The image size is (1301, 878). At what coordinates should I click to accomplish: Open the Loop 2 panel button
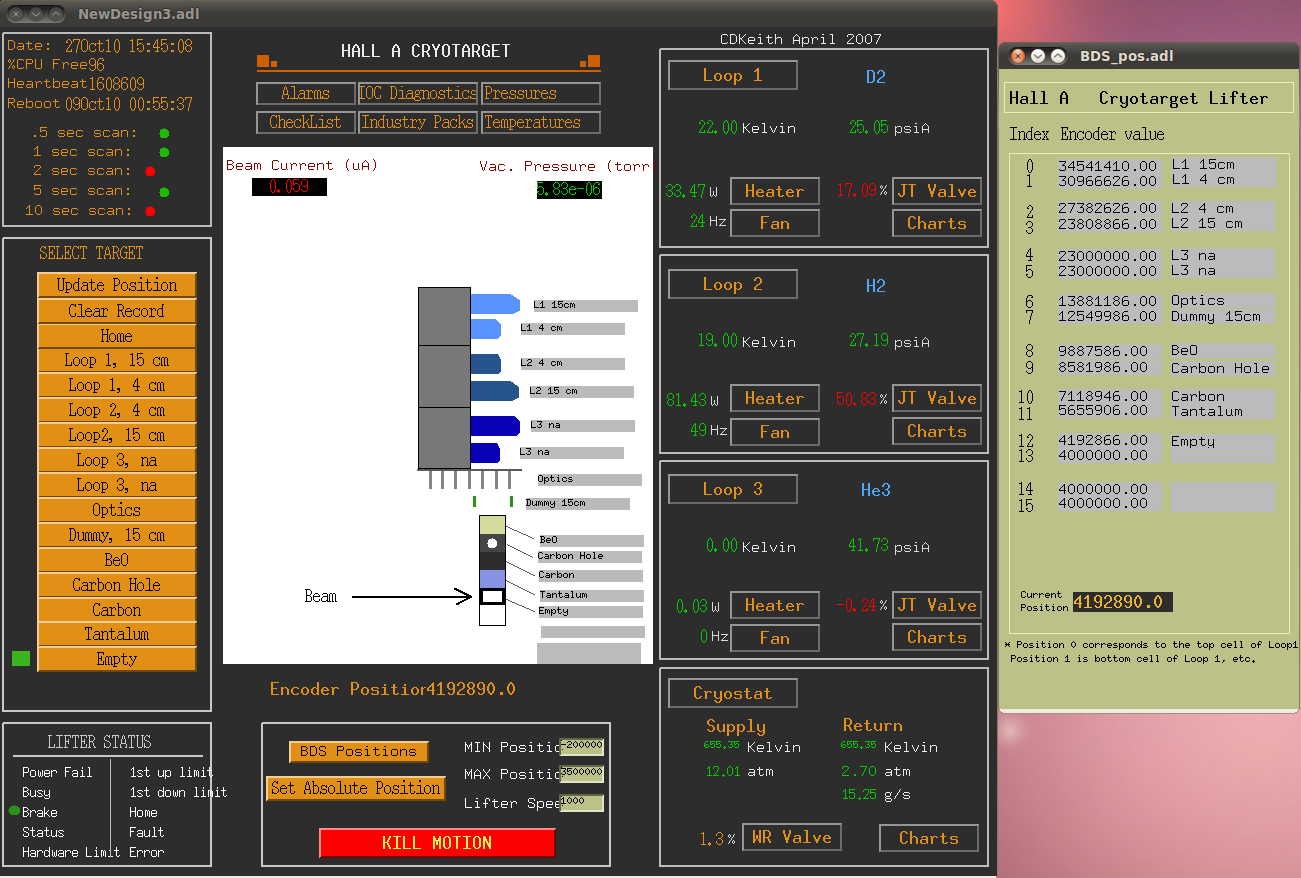tap(733, 284)
